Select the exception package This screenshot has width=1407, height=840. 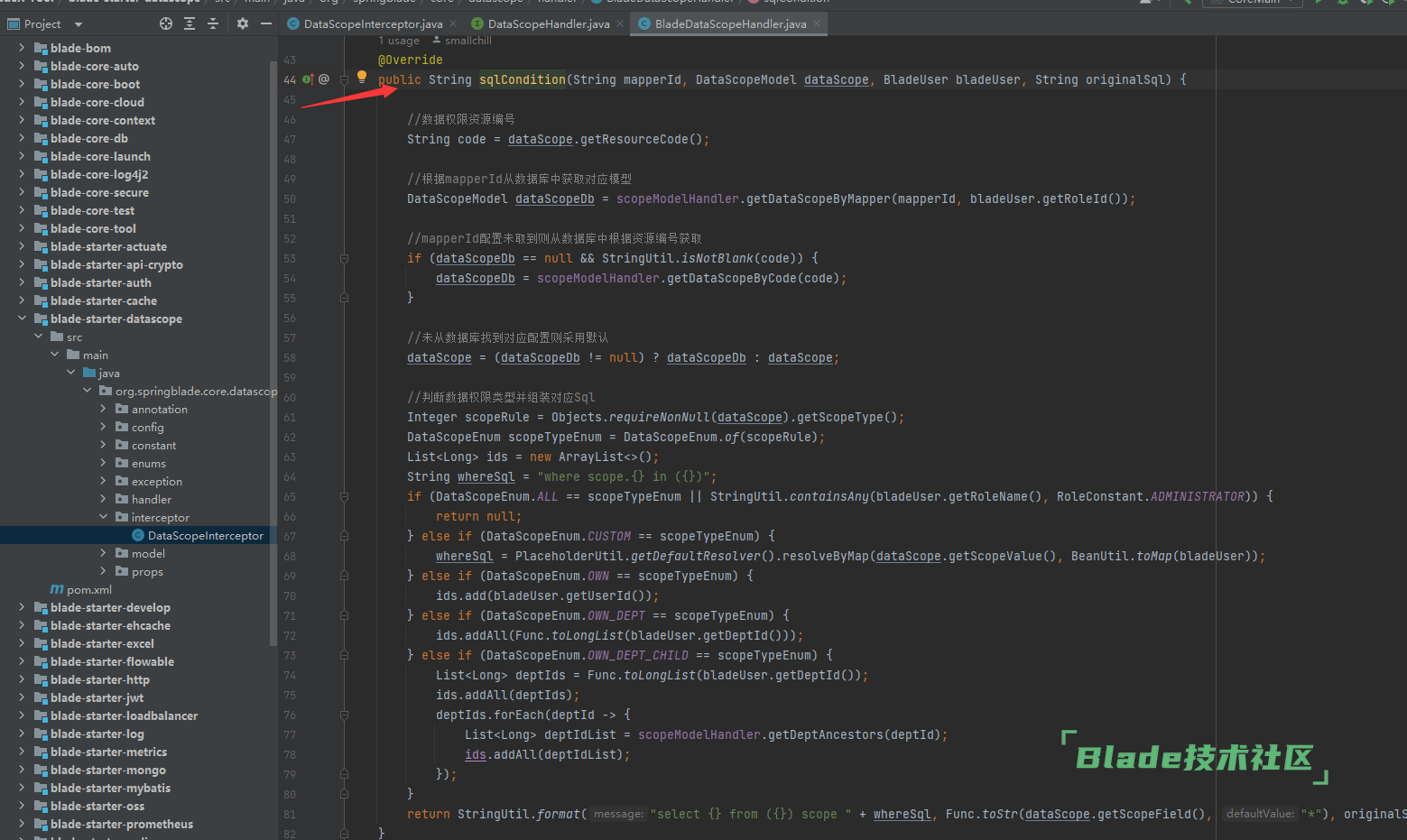(156, 481)
